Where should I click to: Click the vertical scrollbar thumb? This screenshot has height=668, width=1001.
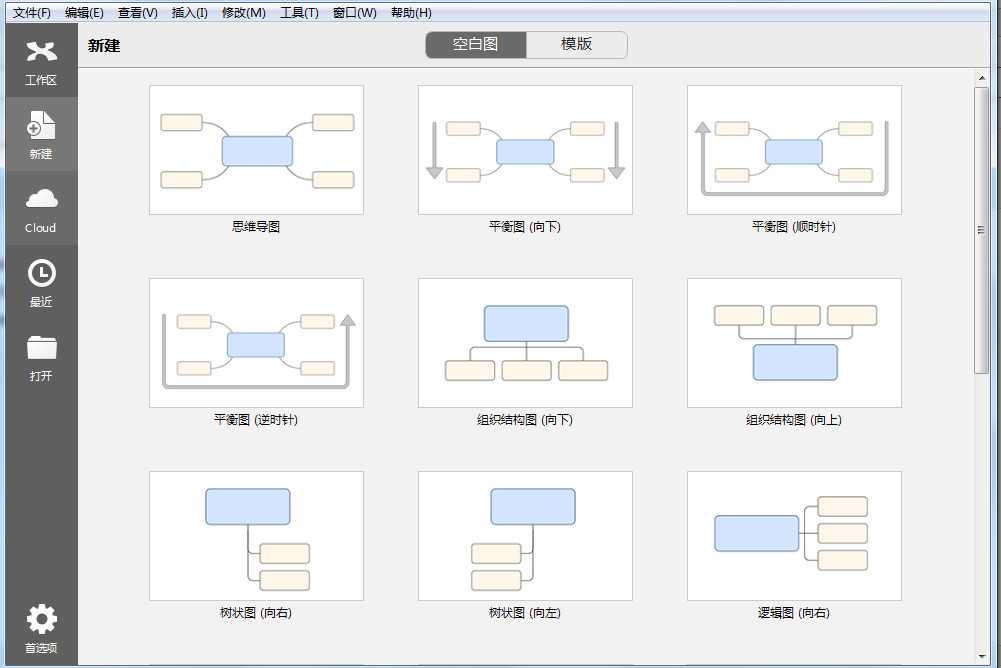pos(982,231)
